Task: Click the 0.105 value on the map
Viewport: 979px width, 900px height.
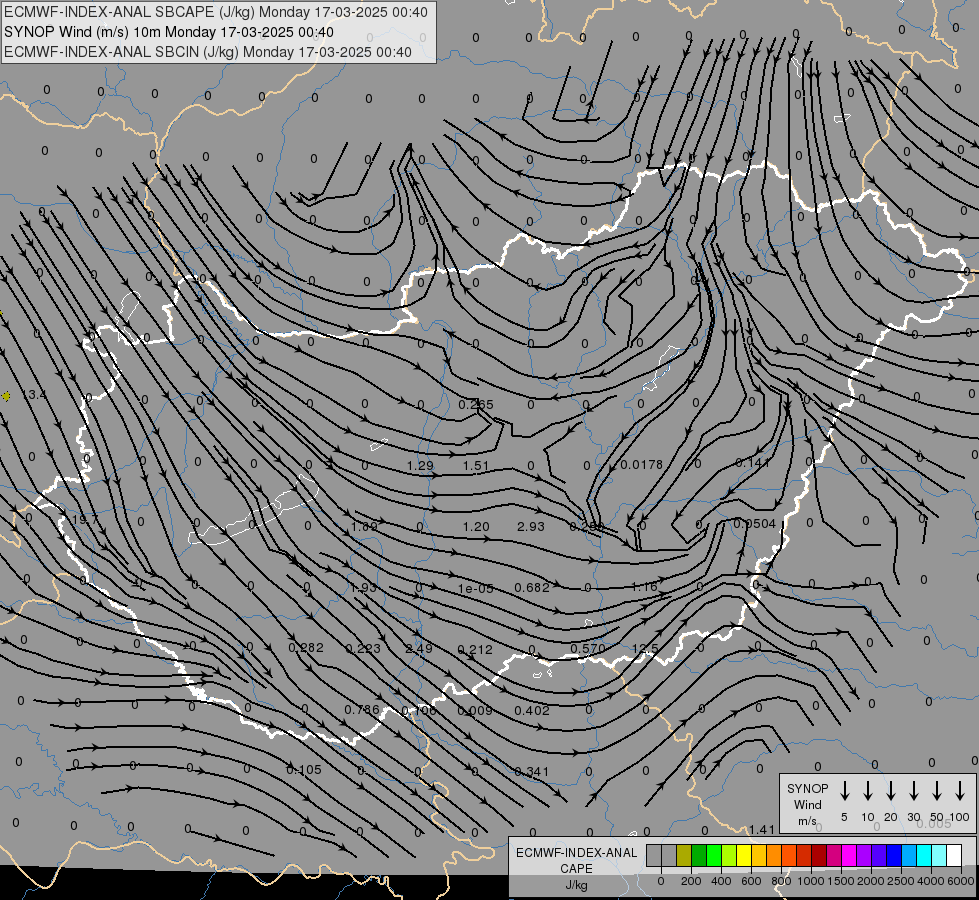Action: click(304, 770)
